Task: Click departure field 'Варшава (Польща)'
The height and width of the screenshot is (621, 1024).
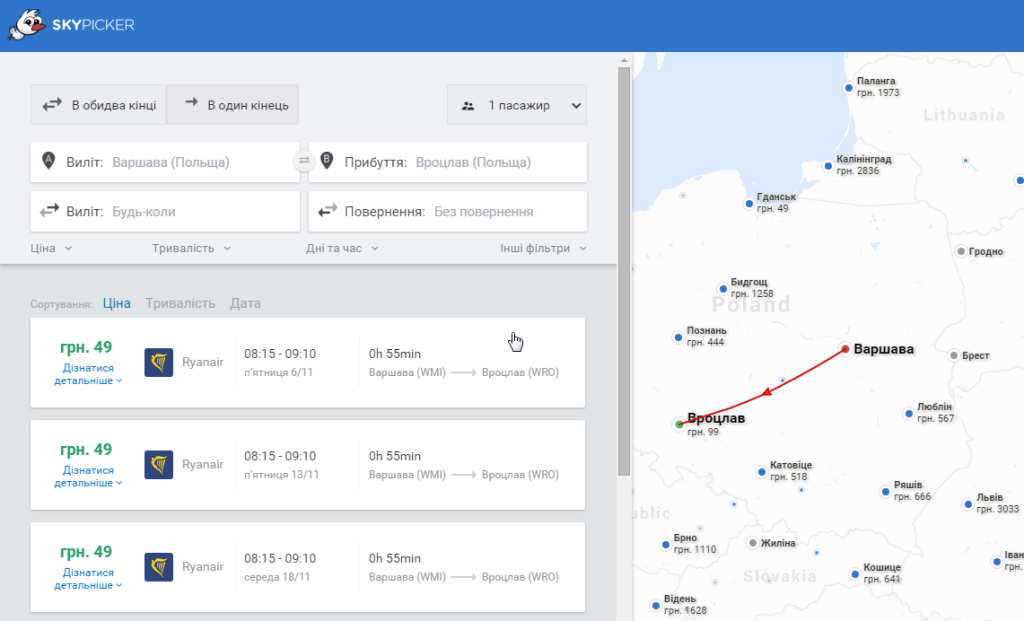Action: tap(165, 162)
